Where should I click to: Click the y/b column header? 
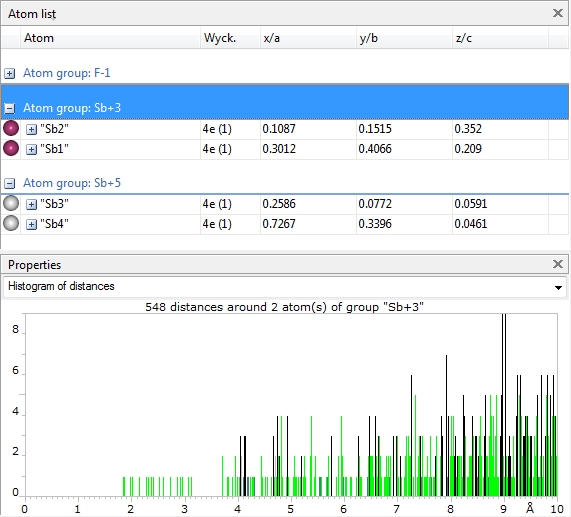404,38
